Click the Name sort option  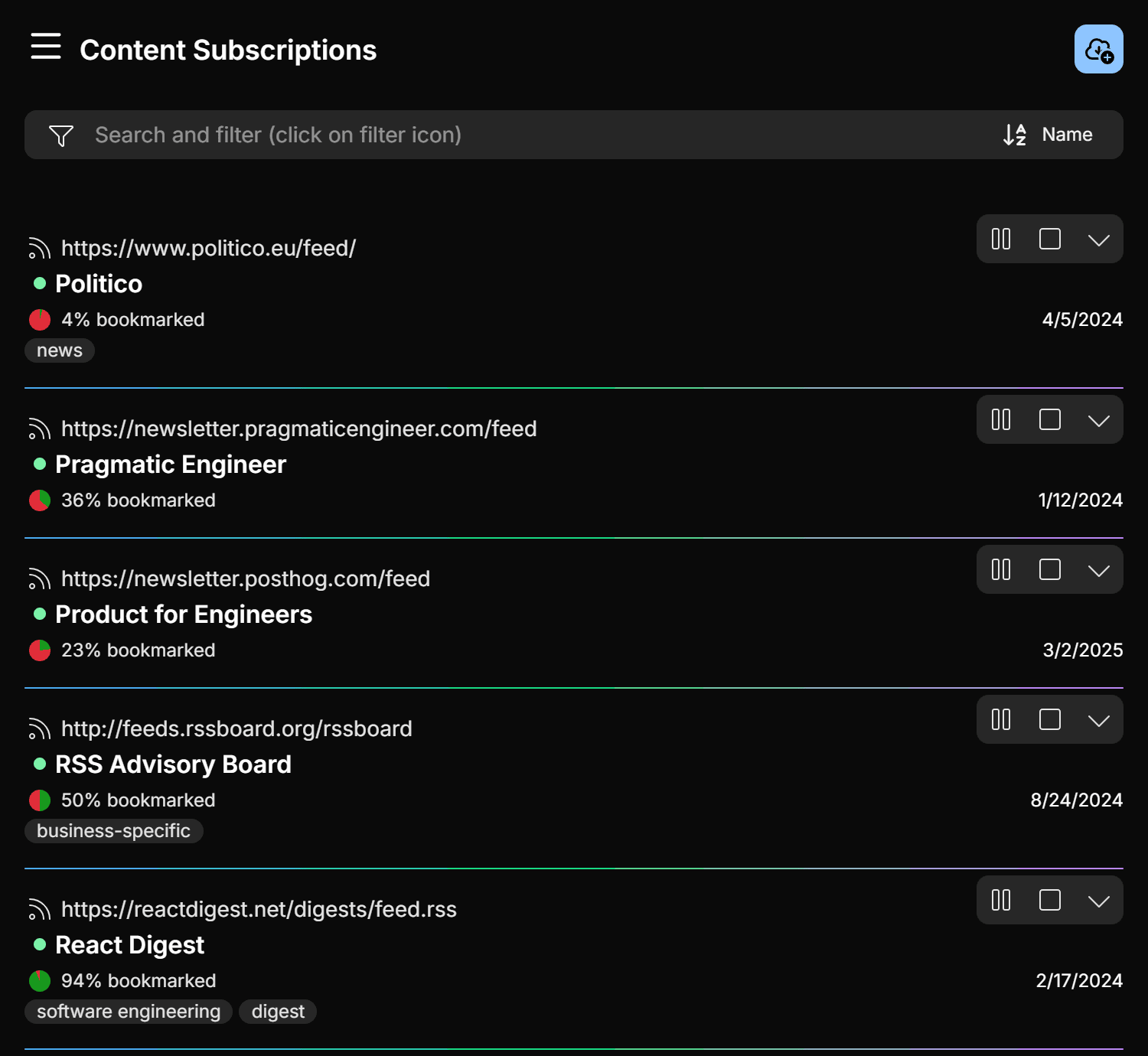[1067, 135]
